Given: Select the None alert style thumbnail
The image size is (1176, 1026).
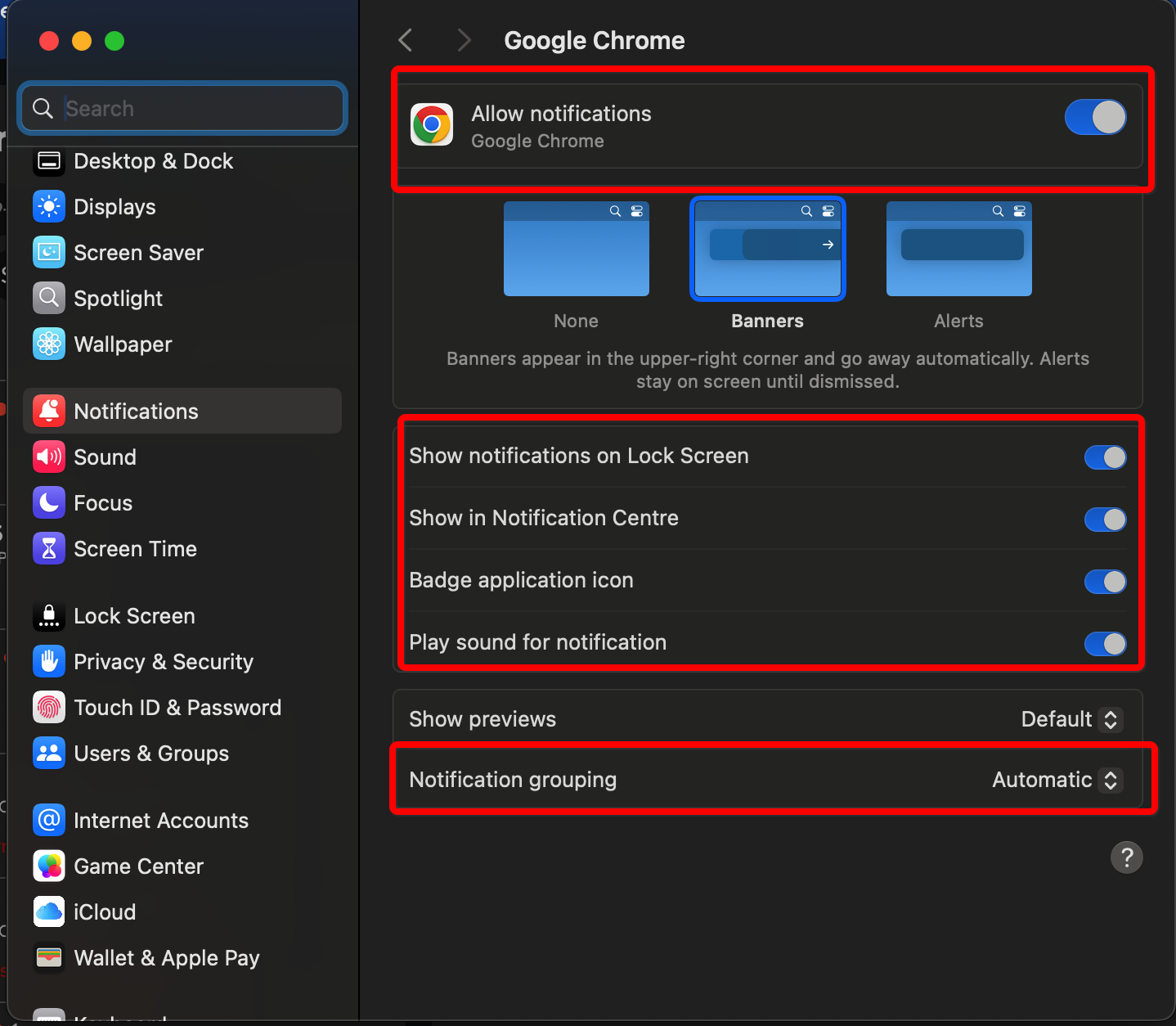Looking at the screenshot, I should click(x=577, y=249).
